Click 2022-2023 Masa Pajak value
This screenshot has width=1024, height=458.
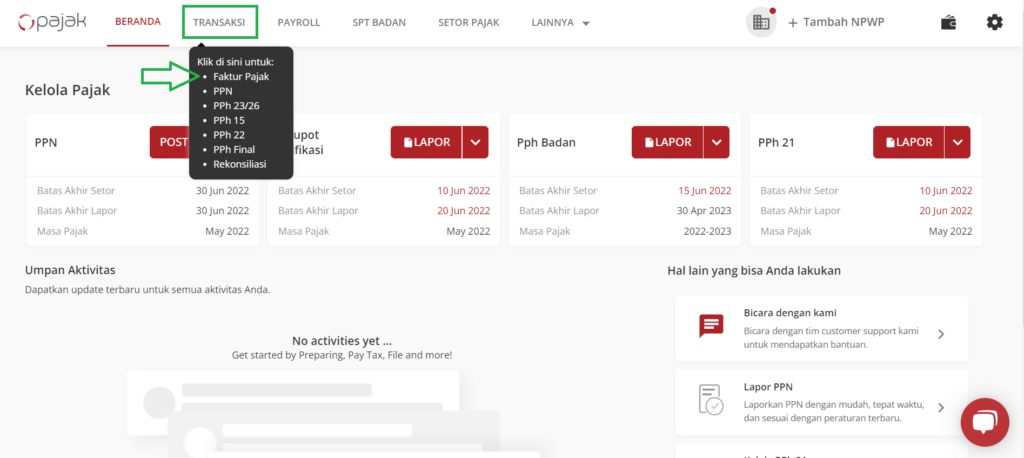[707, 231]
